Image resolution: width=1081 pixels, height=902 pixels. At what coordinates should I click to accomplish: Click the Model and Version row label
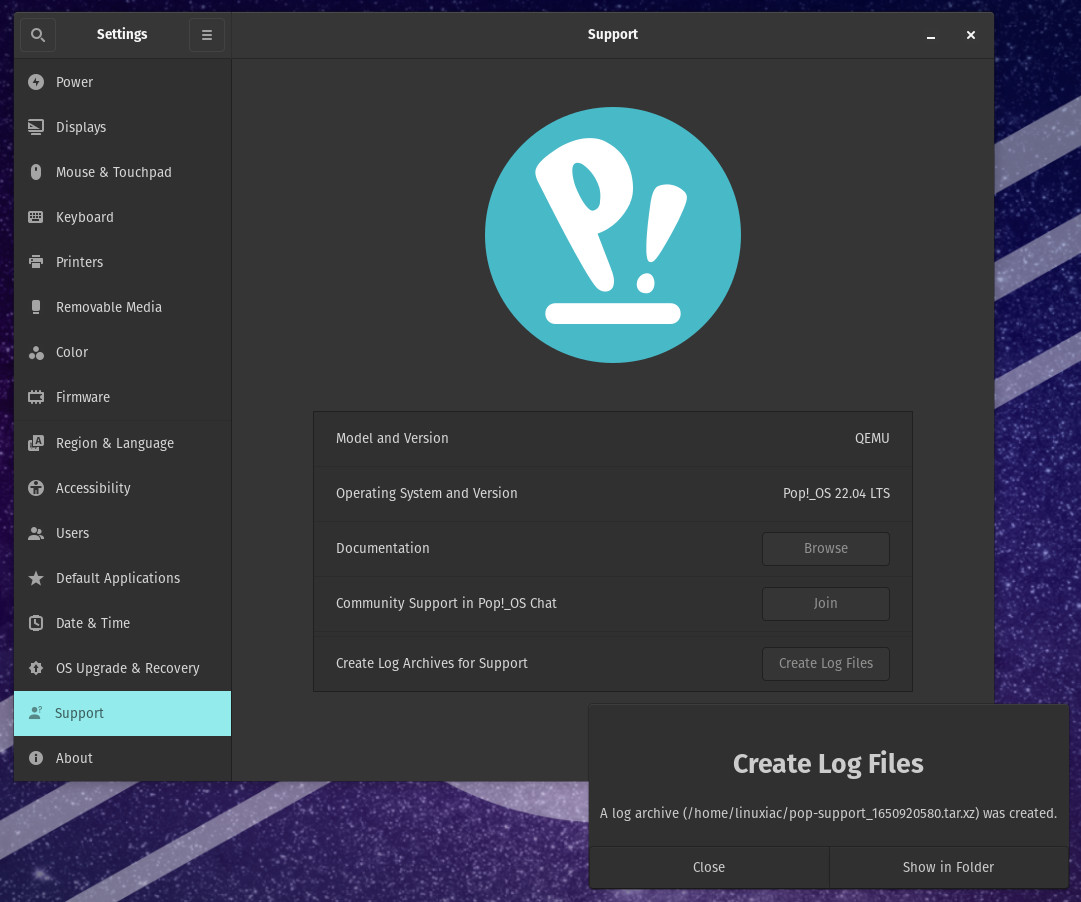(x=392, y=438)
